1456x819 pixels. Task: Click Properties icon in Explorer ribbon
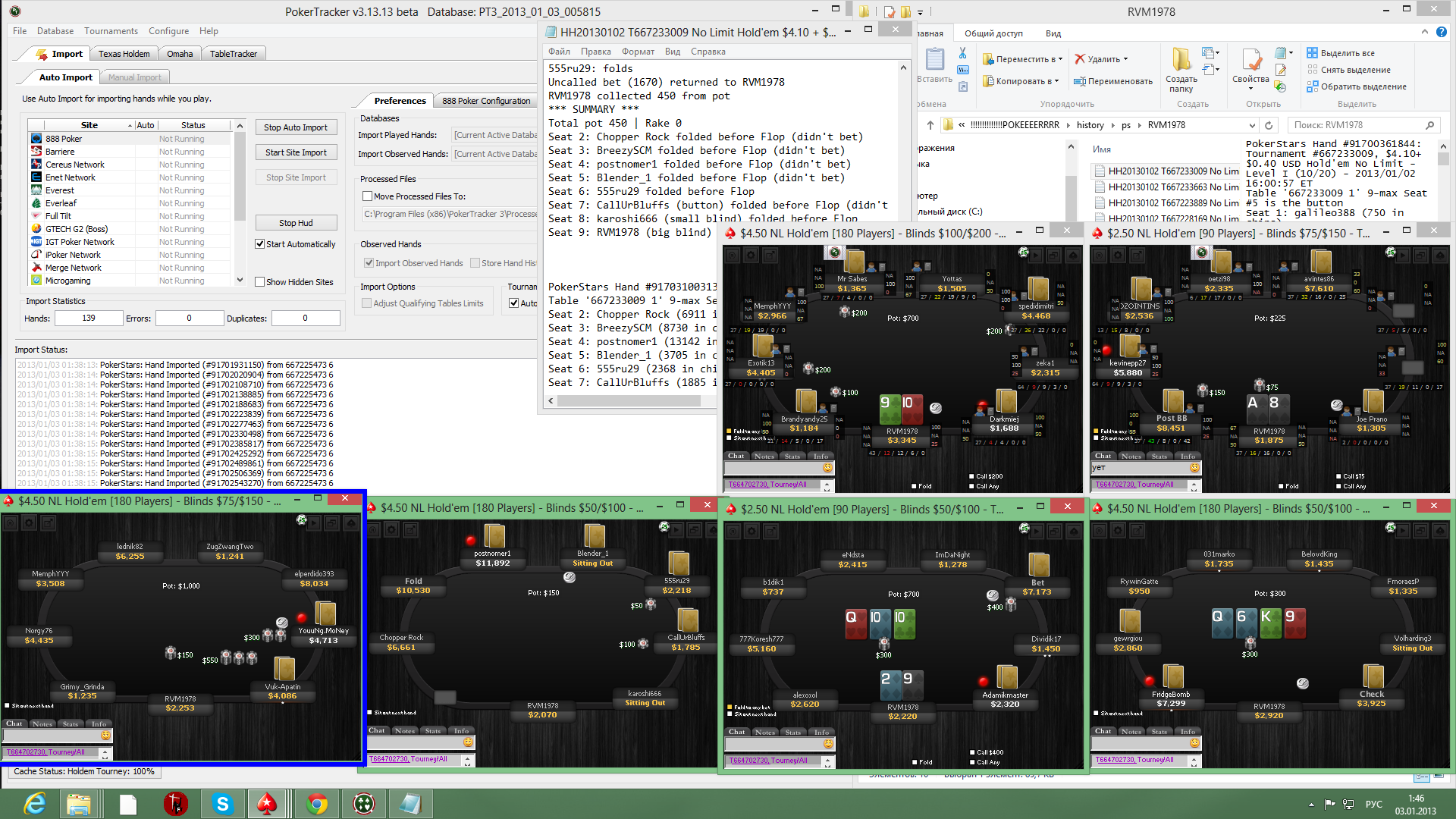coord(1251,60)
